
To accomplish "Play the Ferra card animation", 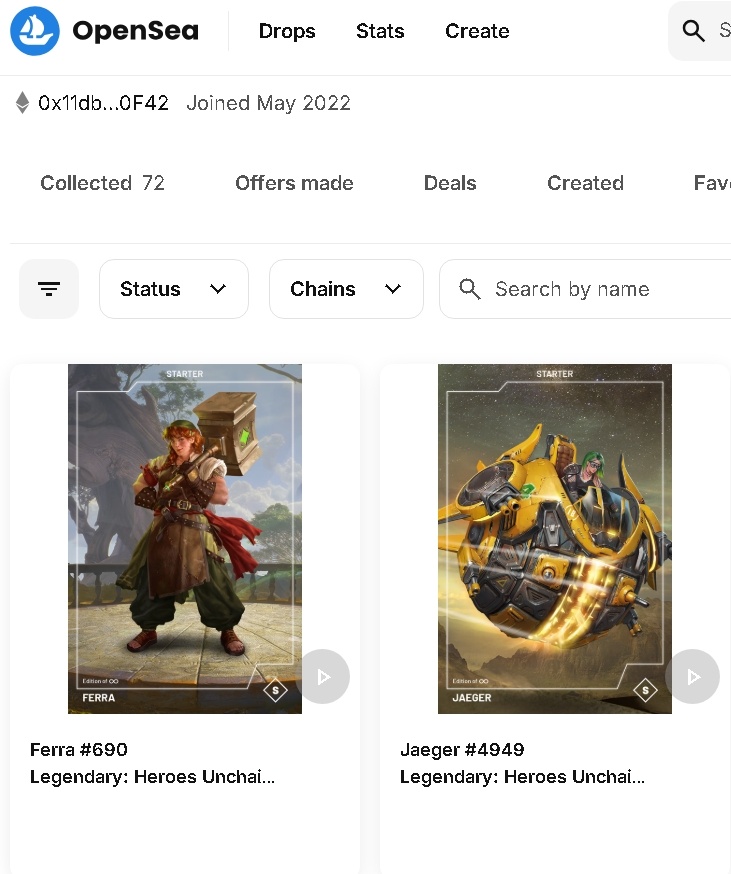I will [x=323, y=677].
